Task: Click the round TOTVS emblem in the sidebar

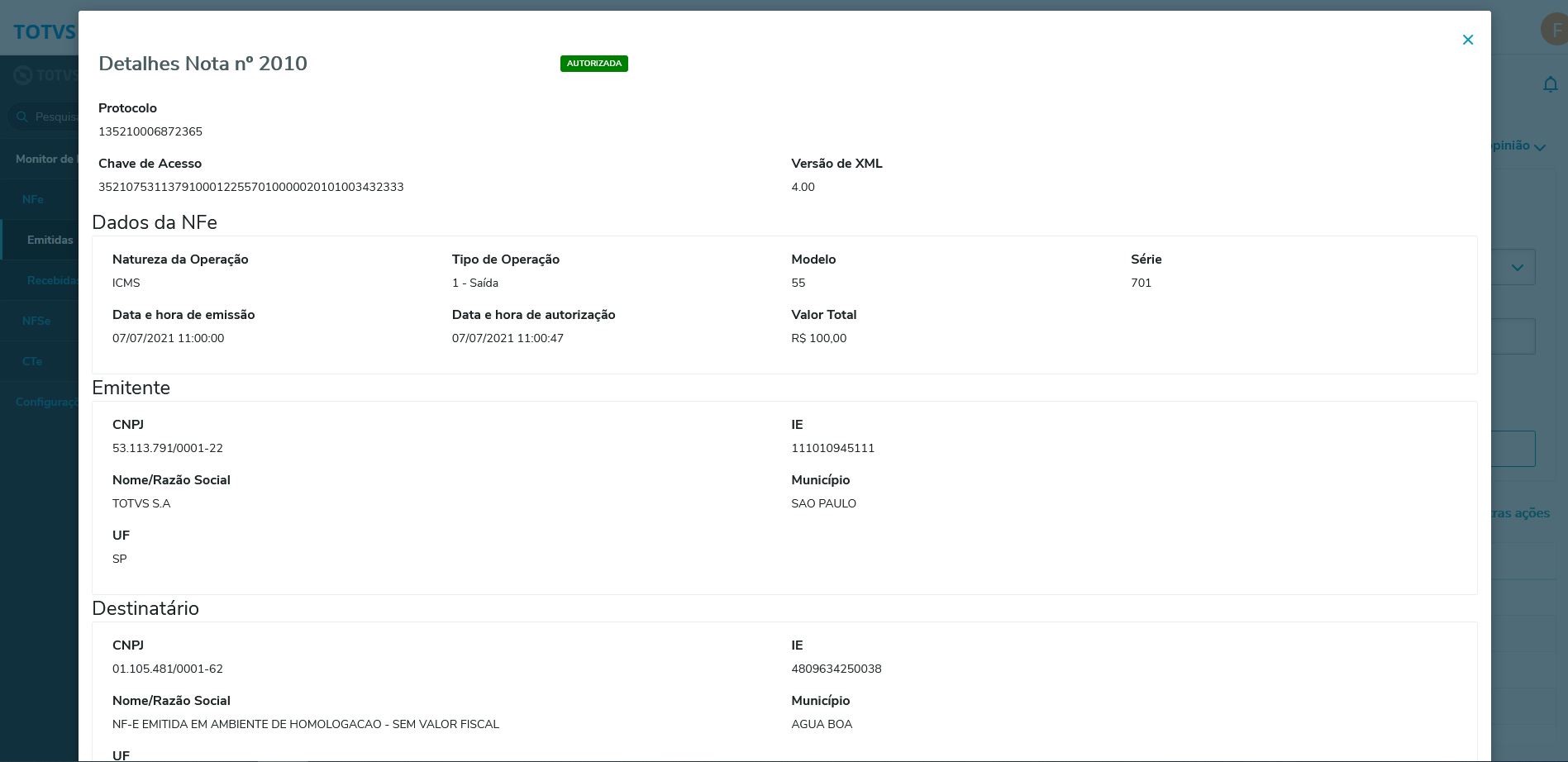Action: pyautogui.click(x=23, y=75)
